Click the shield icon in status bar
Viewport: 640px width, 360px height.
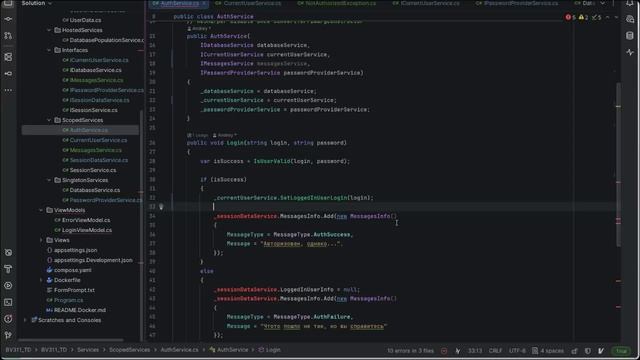point(588,351)
